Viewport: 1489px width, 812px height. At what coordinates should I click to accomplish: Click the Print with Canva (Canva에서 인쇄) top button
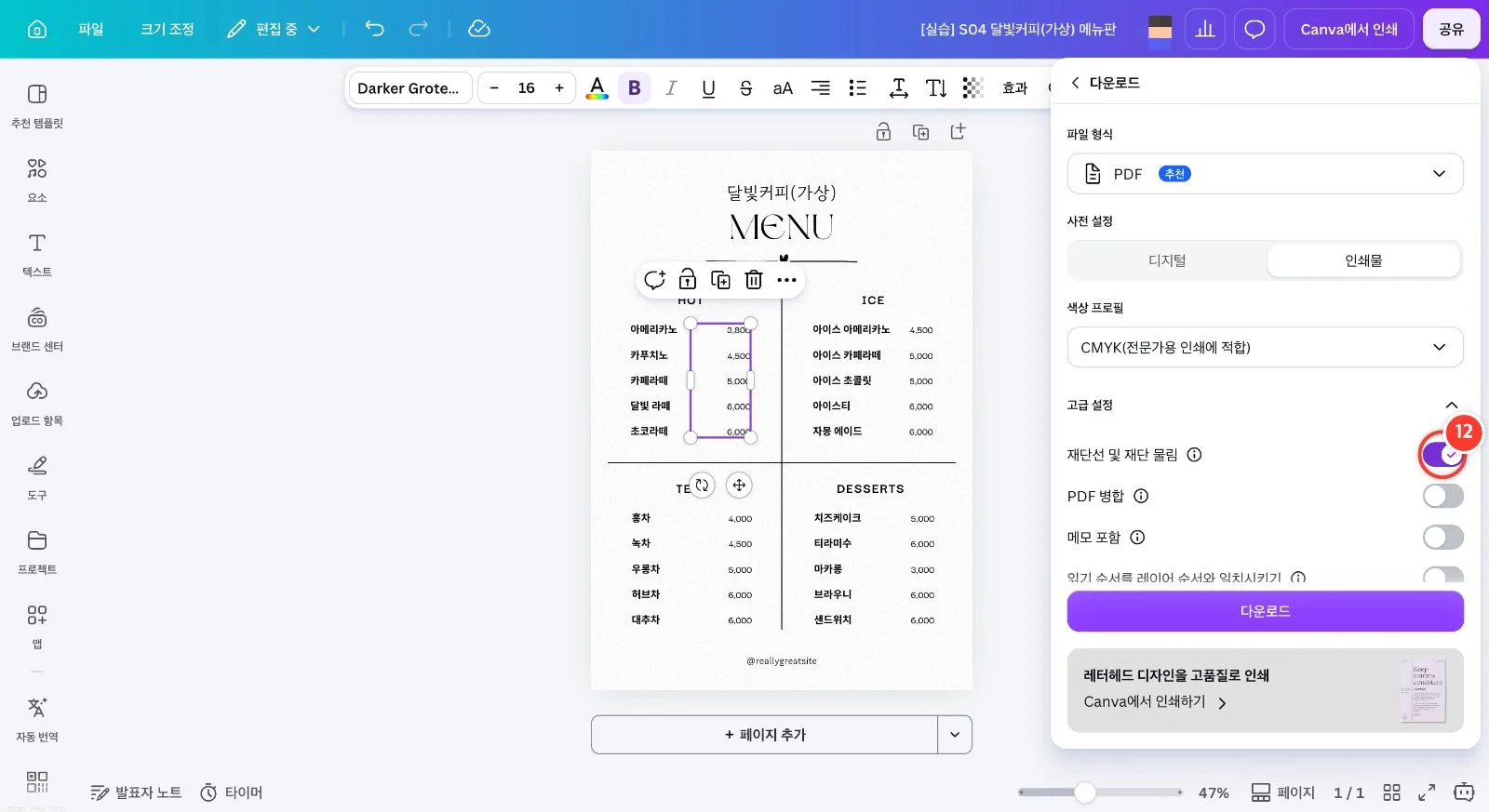point(1348,29)
